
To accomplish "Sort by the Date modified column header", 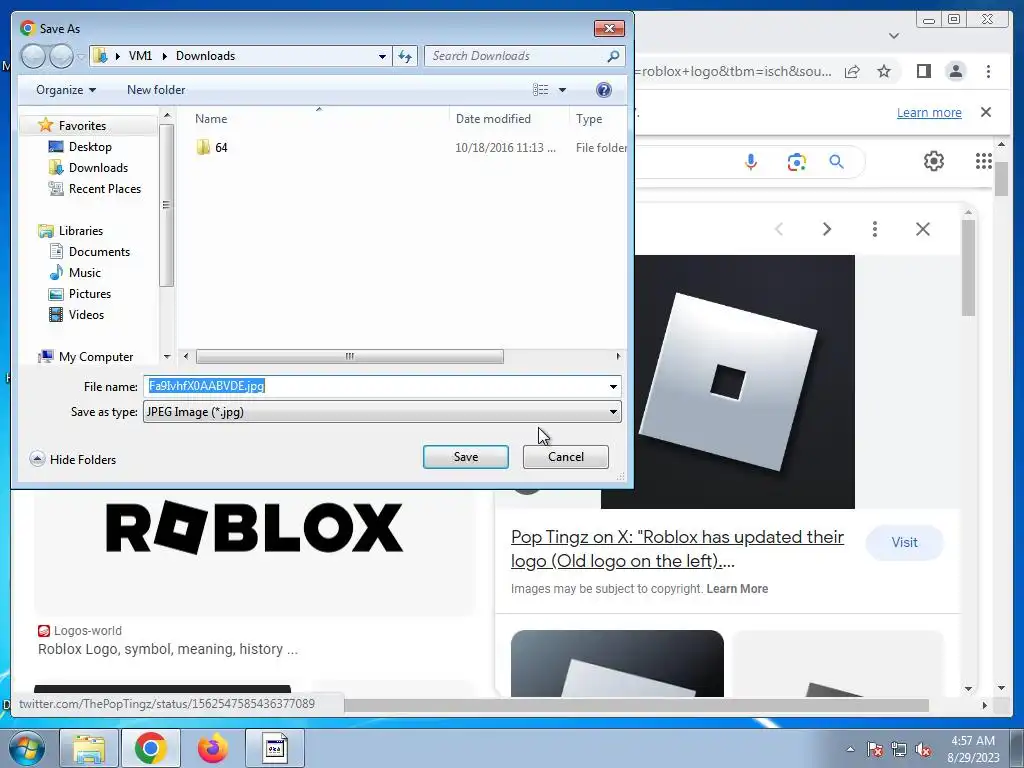I will (x=493, y=119).
